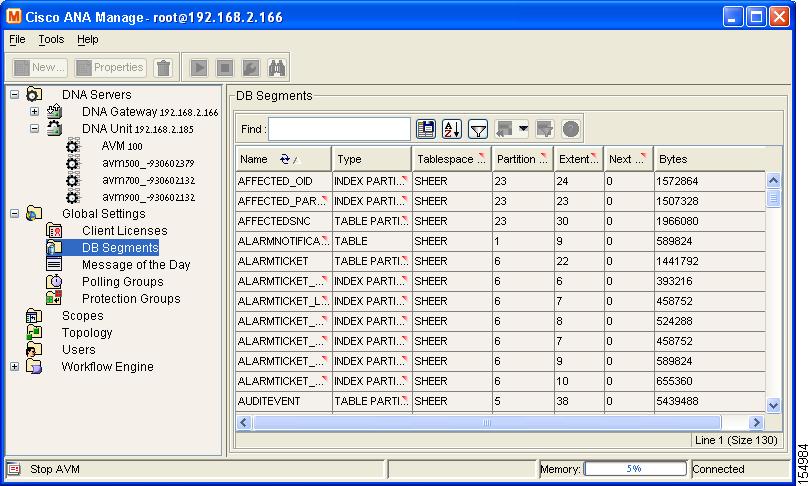
Task: Click the gear icon beside AVM 100
Action: (72, 146)
